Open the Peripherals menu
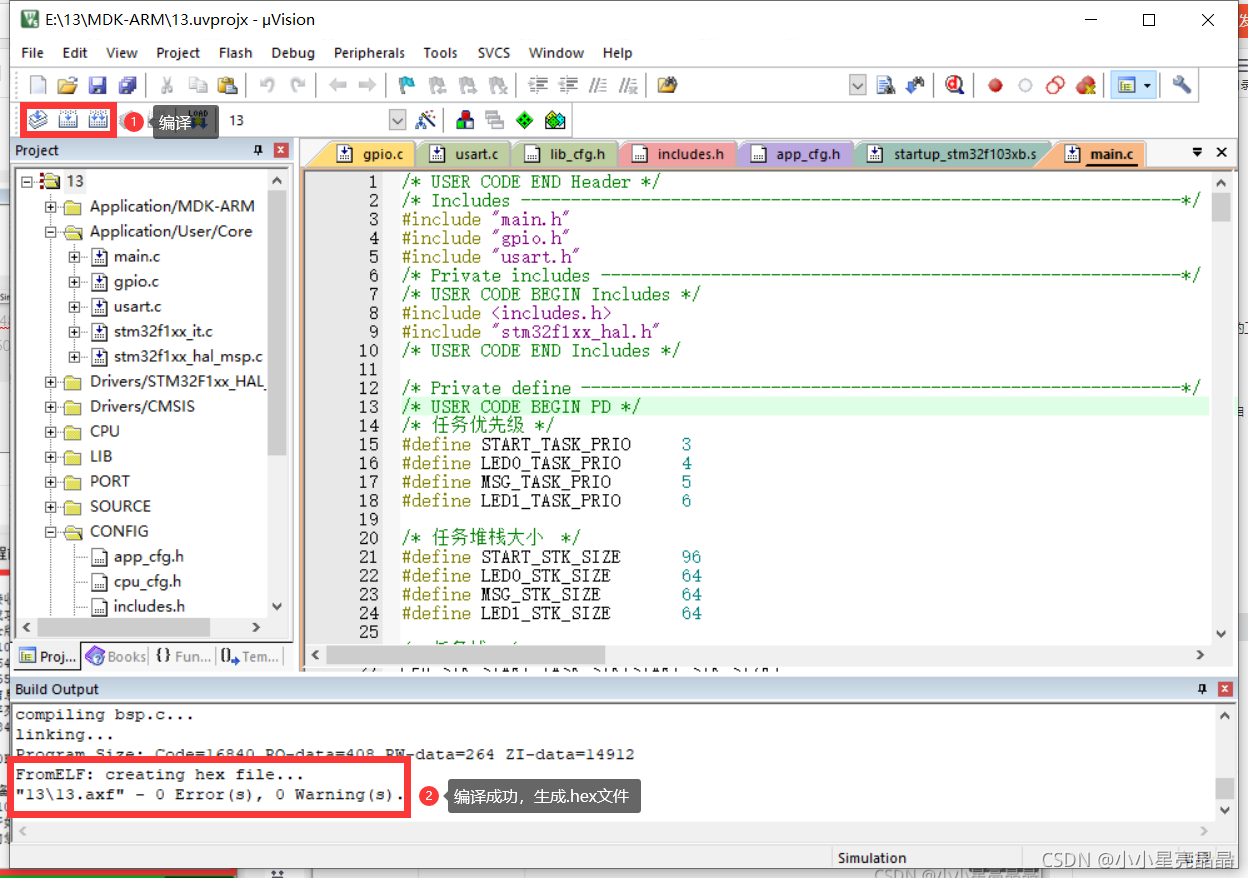 click(369, 53)
